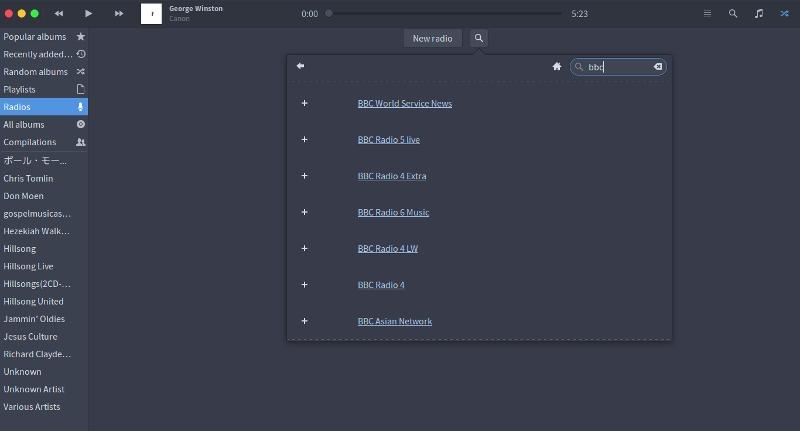Click the search icon beside New radio
The height and width of the screenshot is (431, 800).
pos(479,38)
